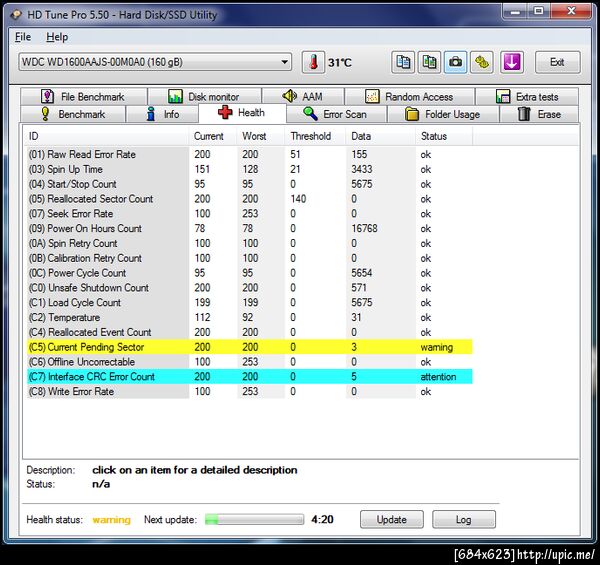
Task: Select the (C5) Current Pending Sector row
Action: coord(249,347)
